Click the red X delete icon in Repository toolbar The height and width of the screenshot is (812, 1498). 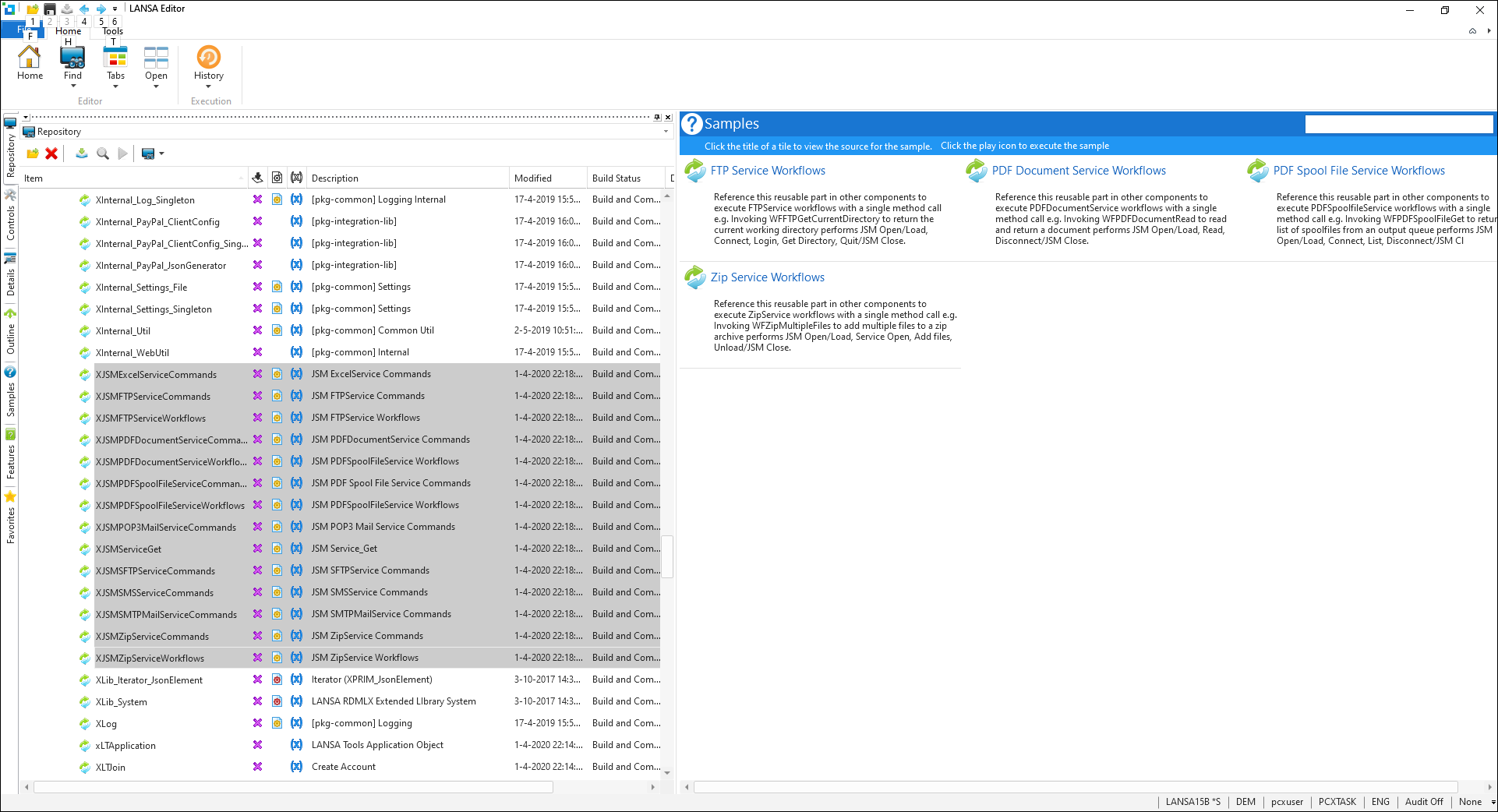click(x=51, y=154)
